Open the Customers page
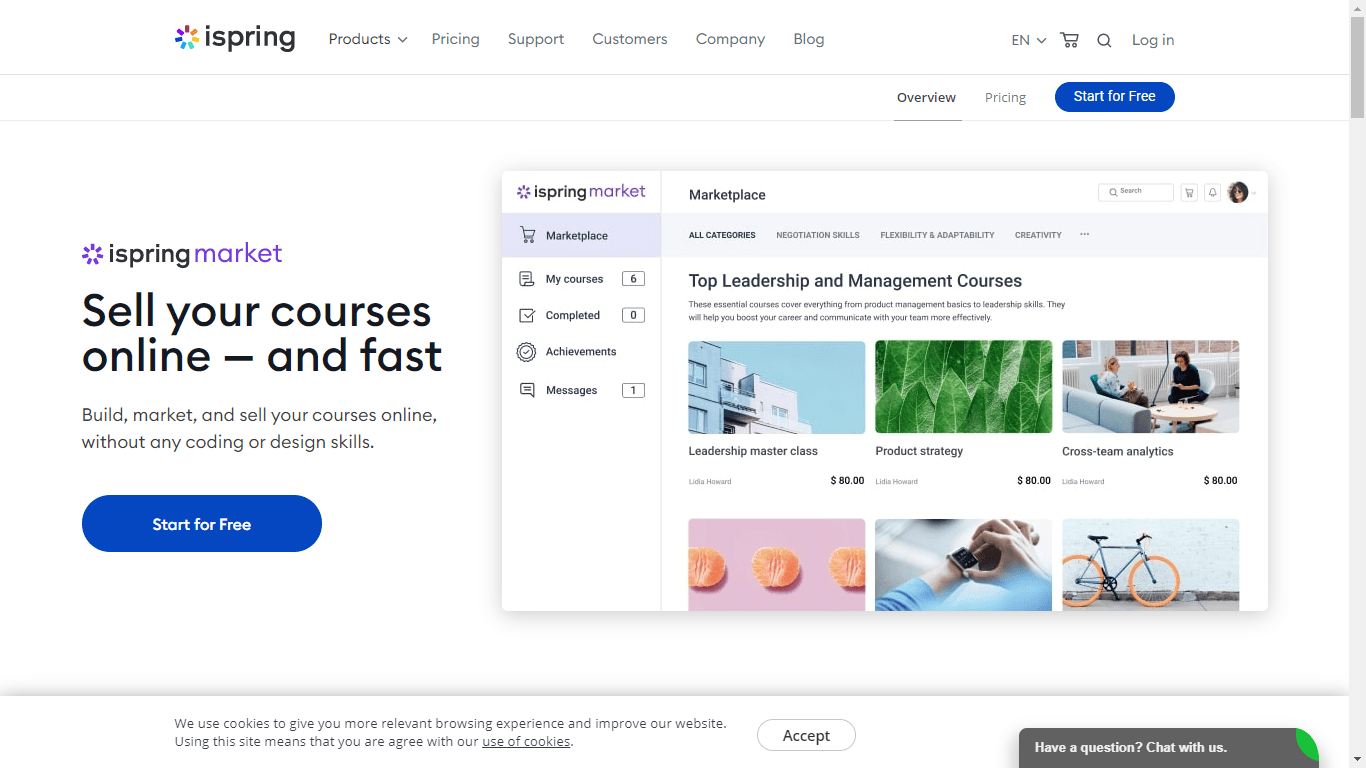Viewport: 1366px width, 768px height. [630, 39]
